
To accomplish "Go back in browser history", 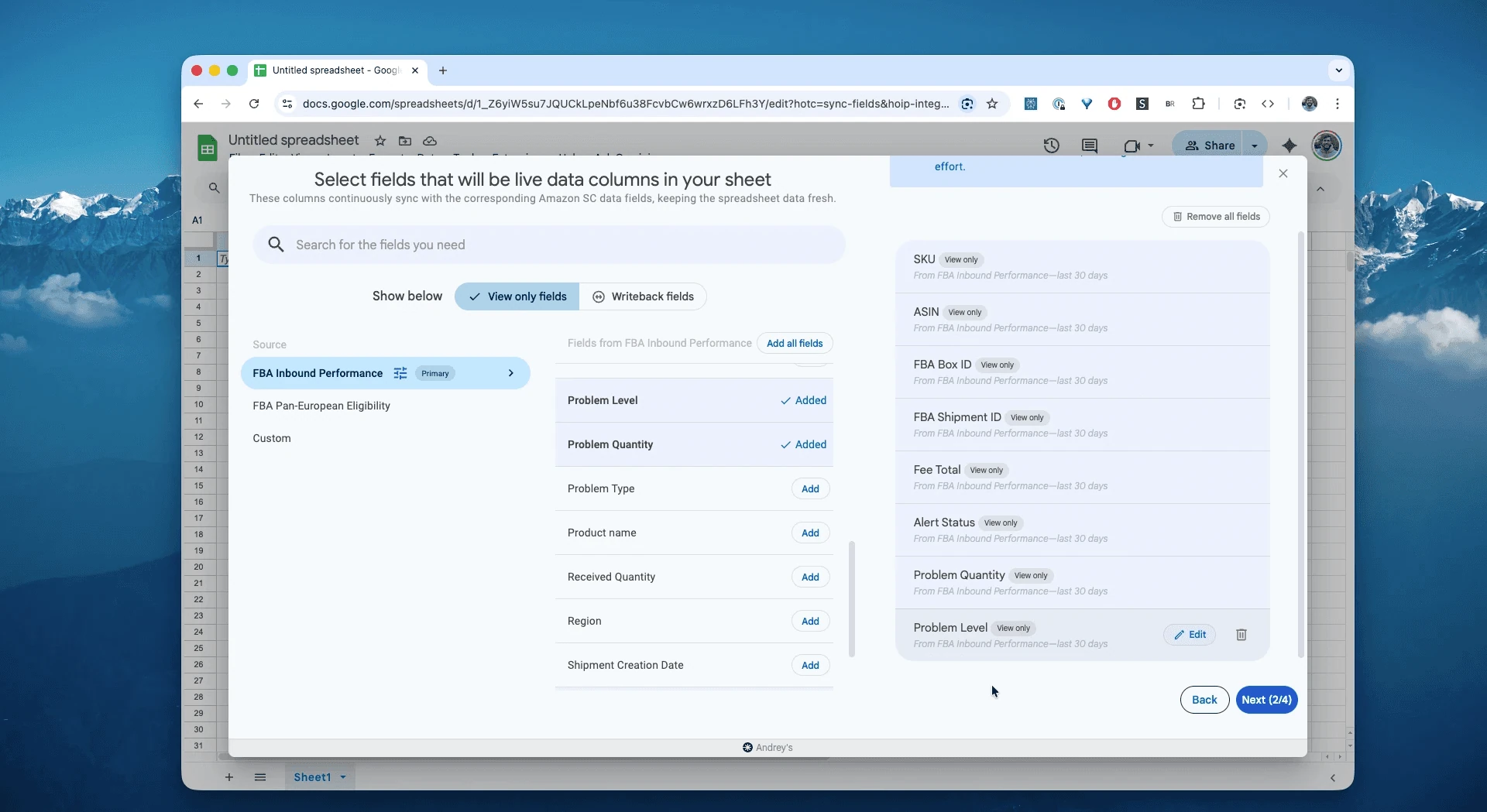I will (198, 104).
